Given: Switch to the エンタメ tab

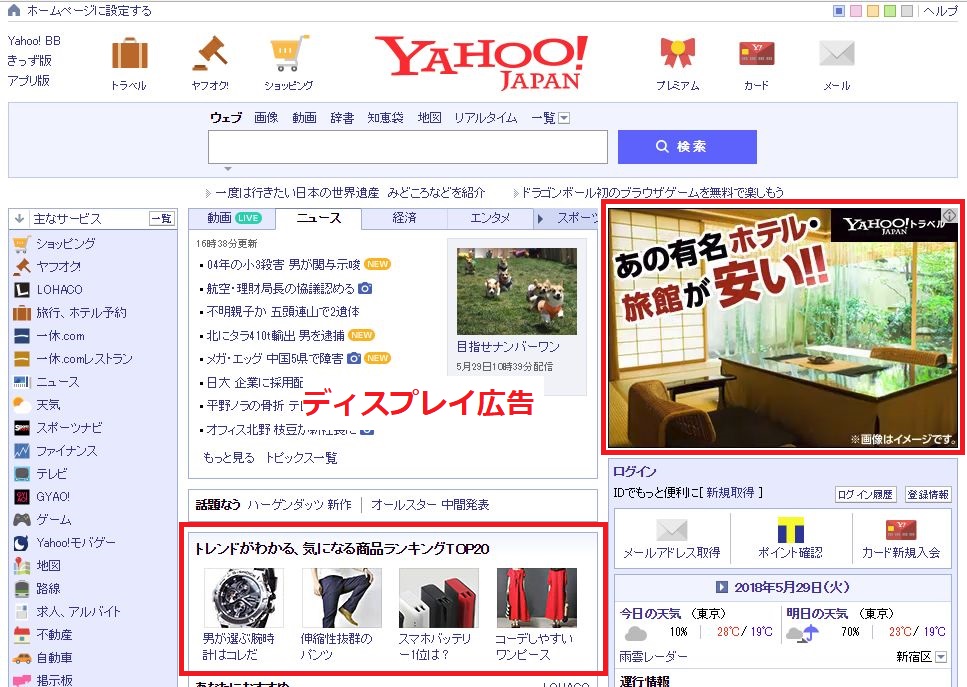Looking at the screenshot, I should (x=490, y=218).
